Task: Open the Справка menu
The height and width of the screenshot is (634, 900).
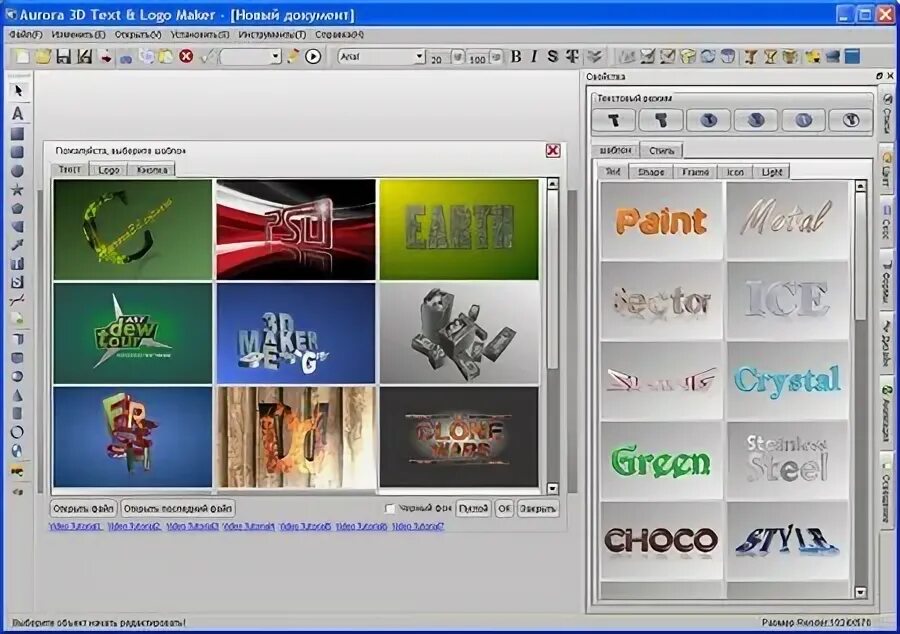Action: [339, 34]
